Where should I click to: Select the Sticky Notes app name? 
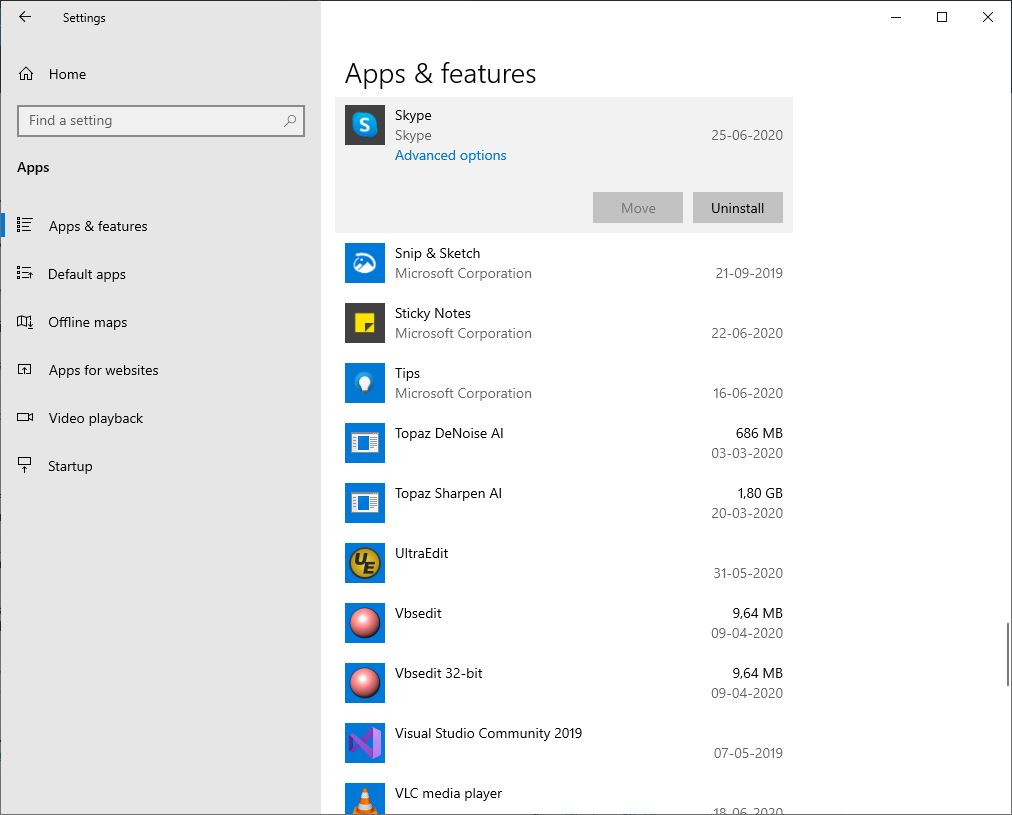pos(433,313)
